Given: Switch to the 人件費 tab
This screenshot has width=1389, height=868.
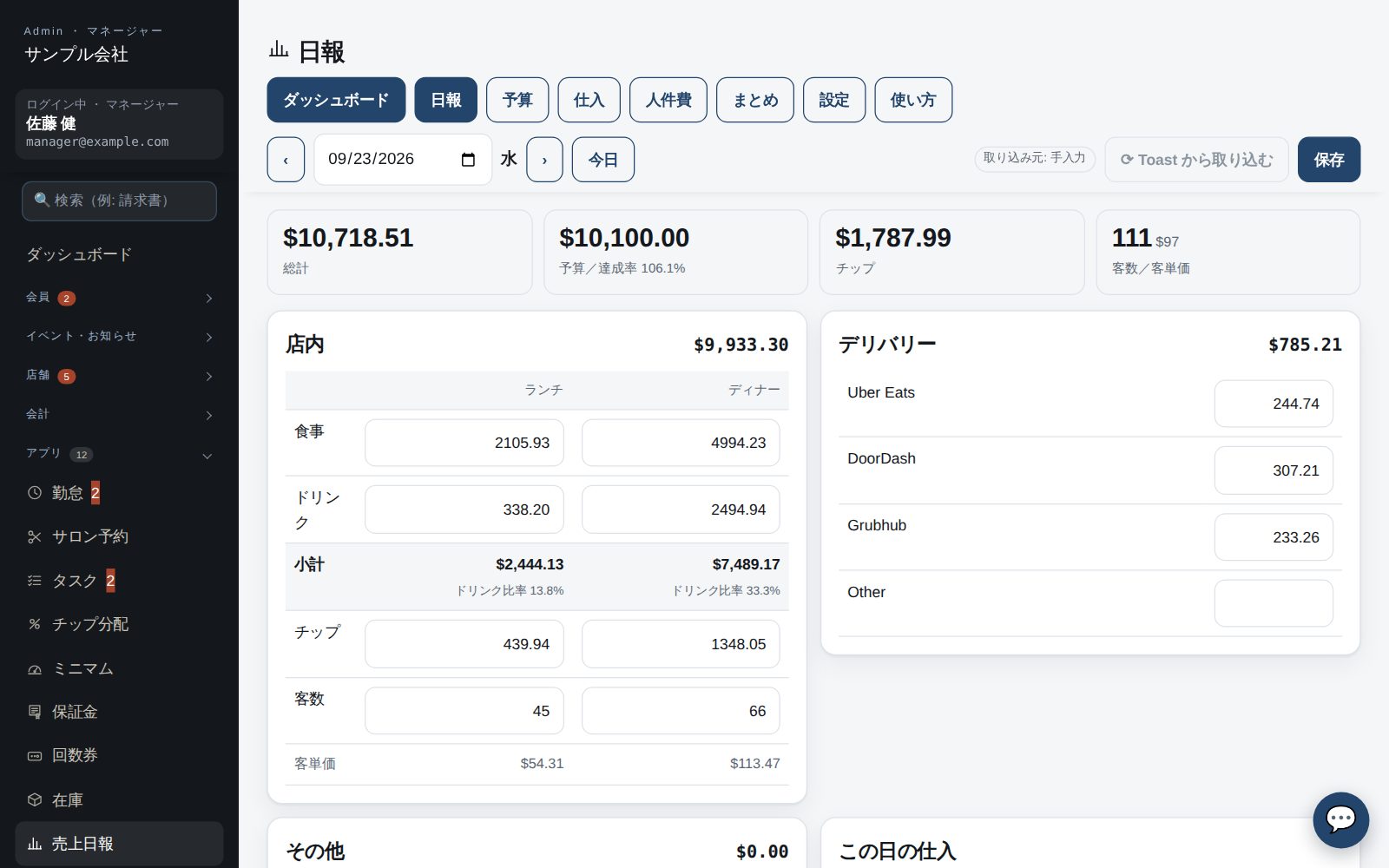Looking at the screenshot, I should [668, 100].
